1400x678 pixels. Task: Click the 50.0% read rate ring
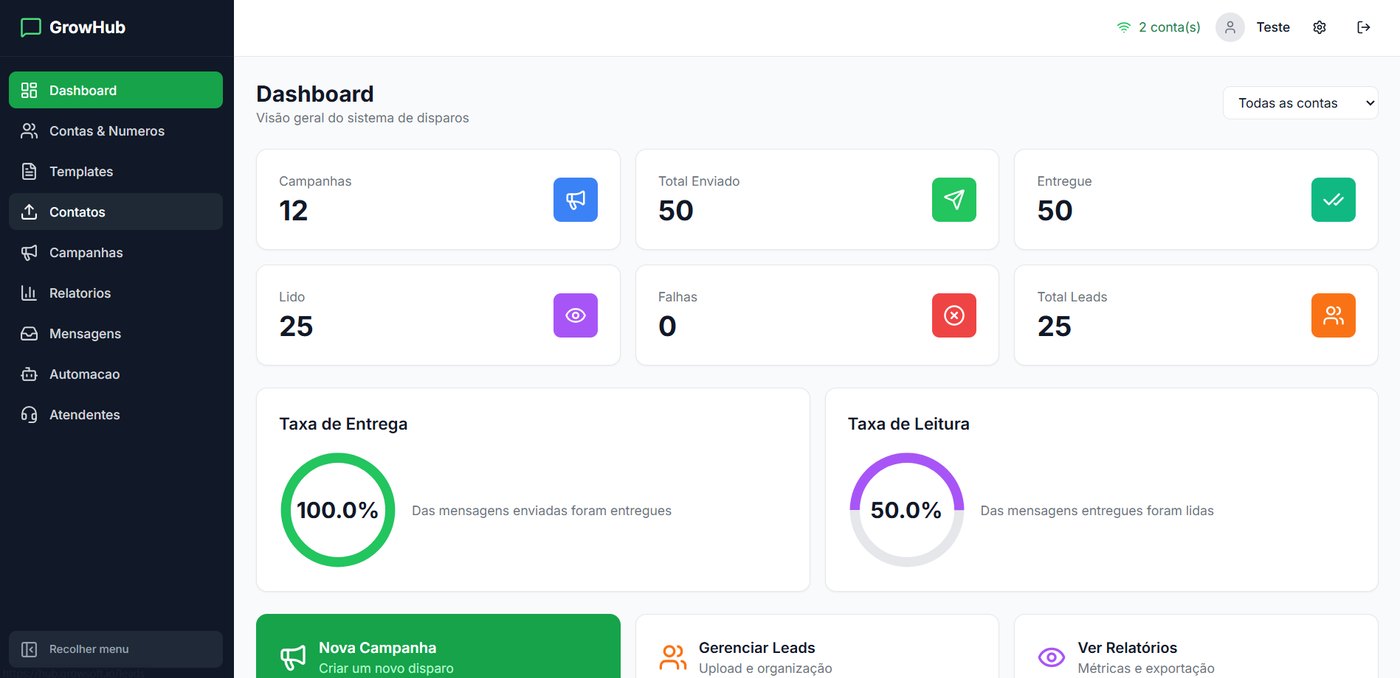tap(906, 510)
